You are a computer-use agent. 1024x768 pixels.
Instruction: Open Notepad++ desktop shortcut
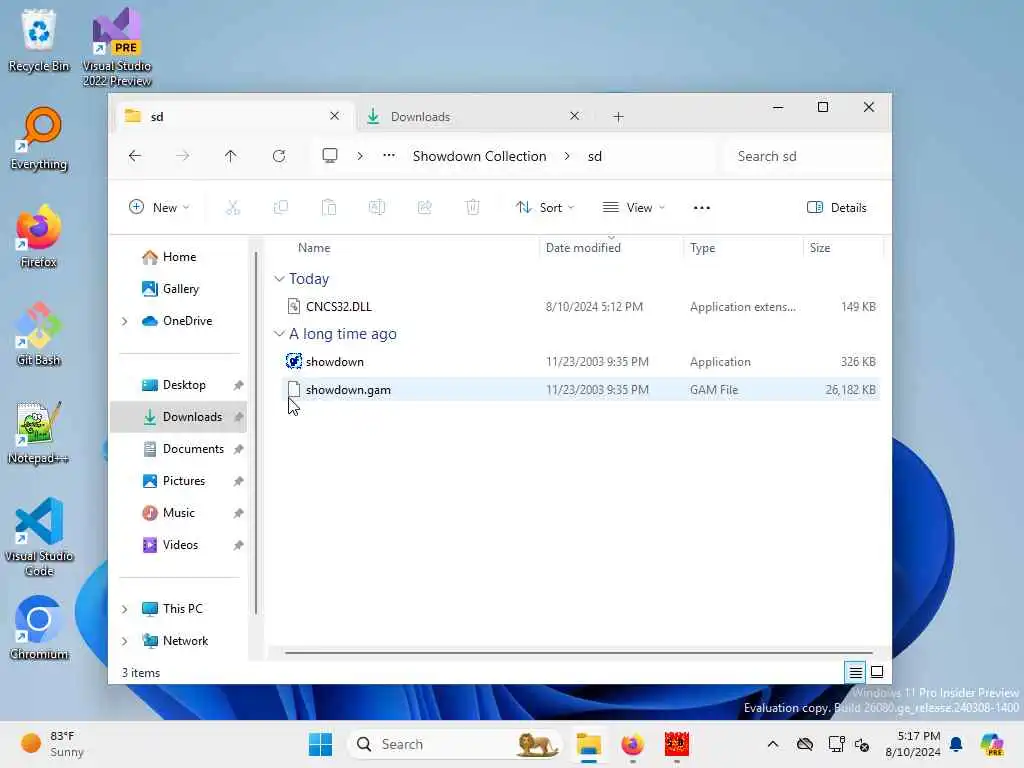39,432
